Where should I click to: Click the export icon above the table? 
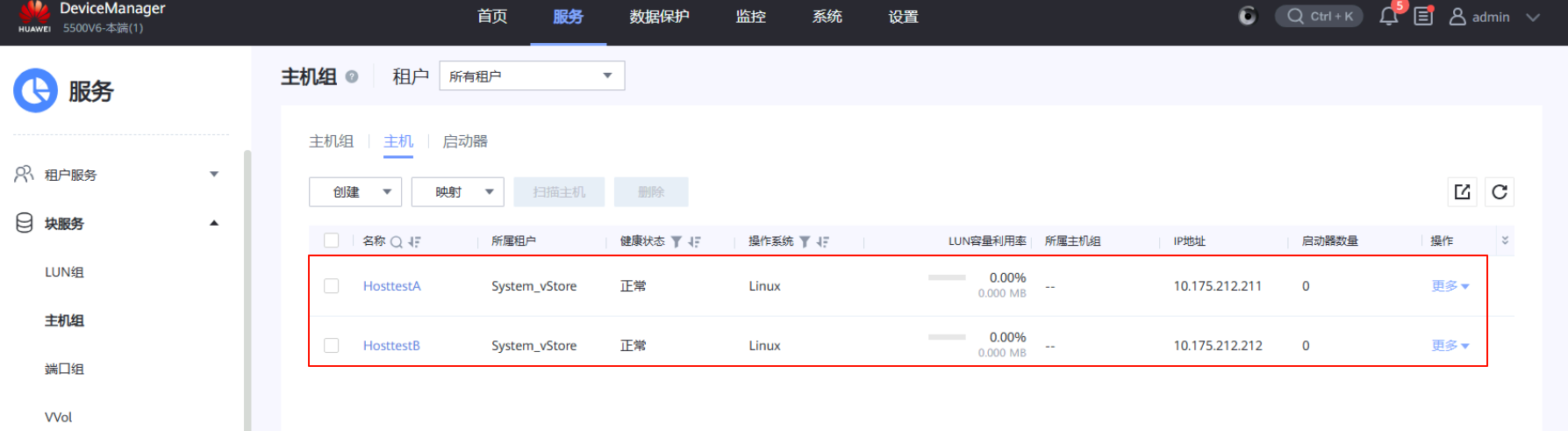1462,192
